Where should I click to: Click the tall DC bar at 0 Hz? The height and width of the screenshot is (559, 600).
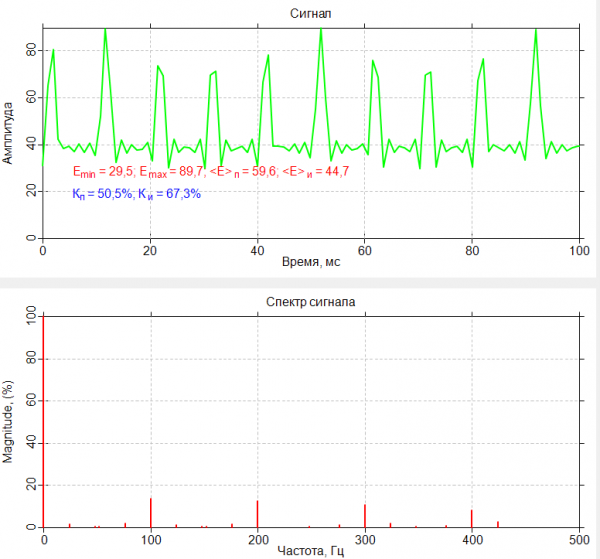click(44, 422)
